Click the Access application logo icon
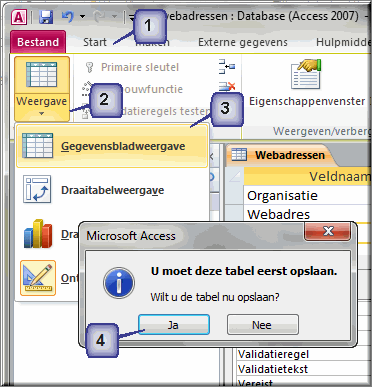 19,17
